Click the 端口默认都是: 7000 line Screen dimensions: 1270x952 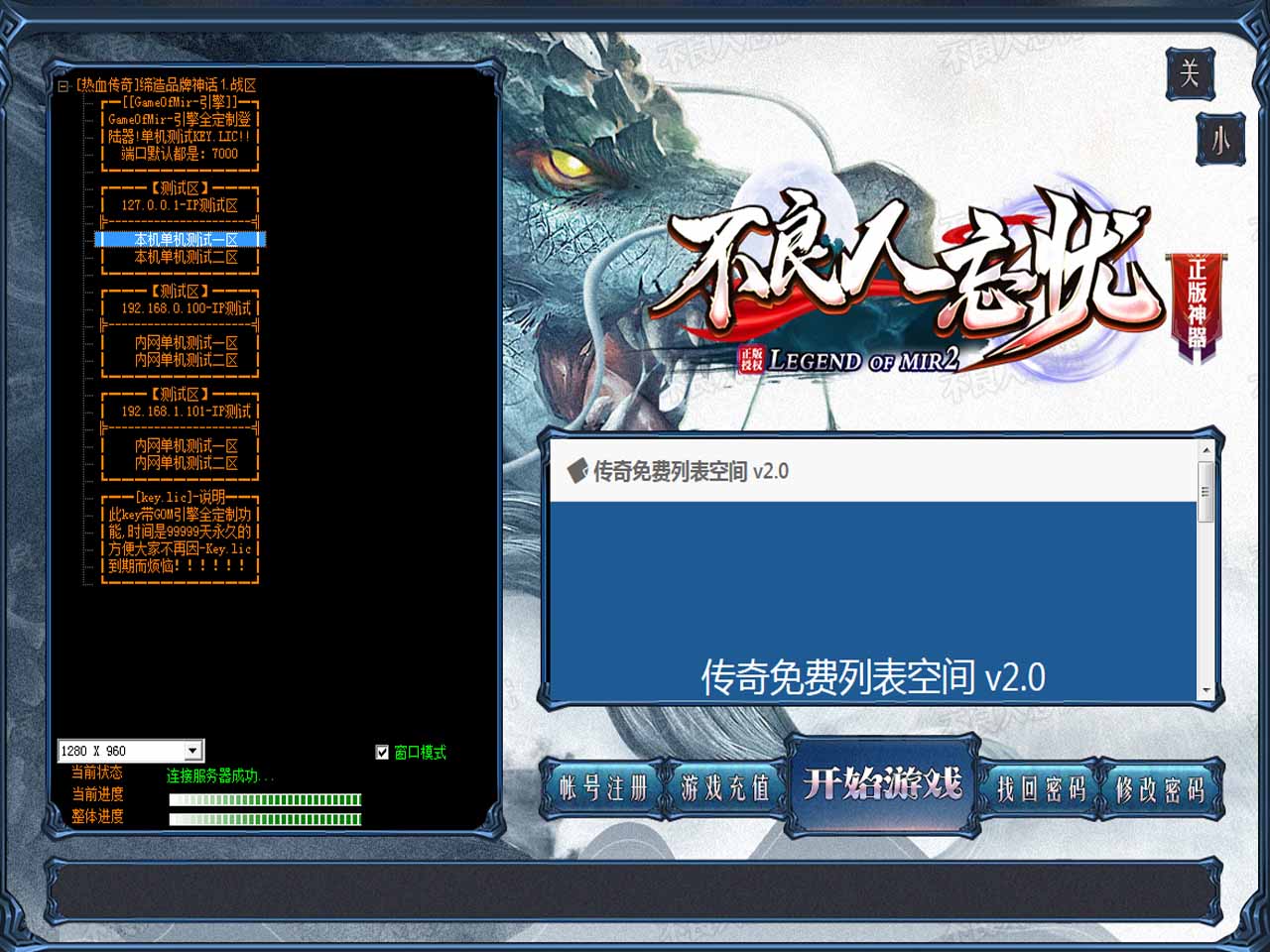coord(181,154)
